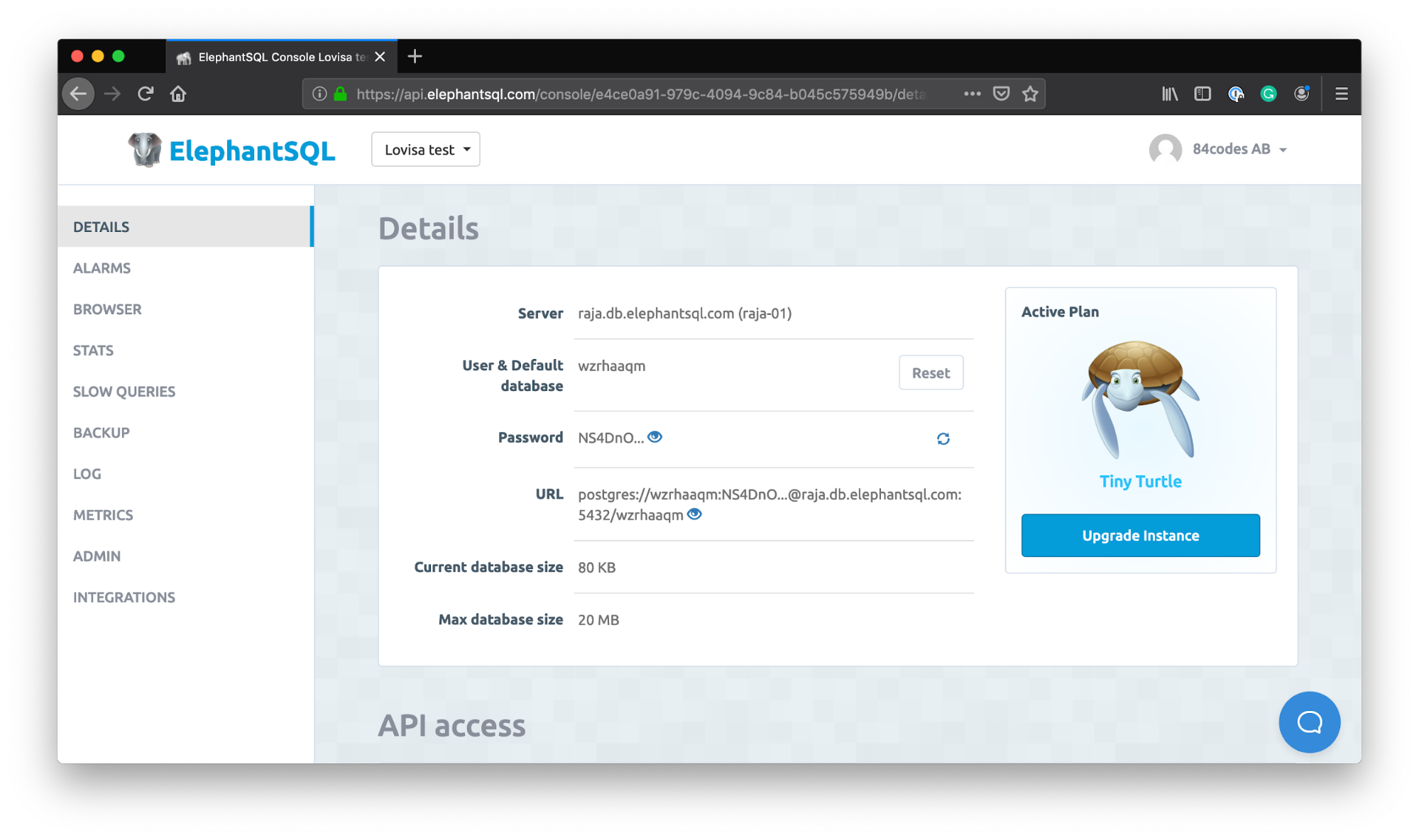Click the rotate password refresh icon

pos(943,439)
